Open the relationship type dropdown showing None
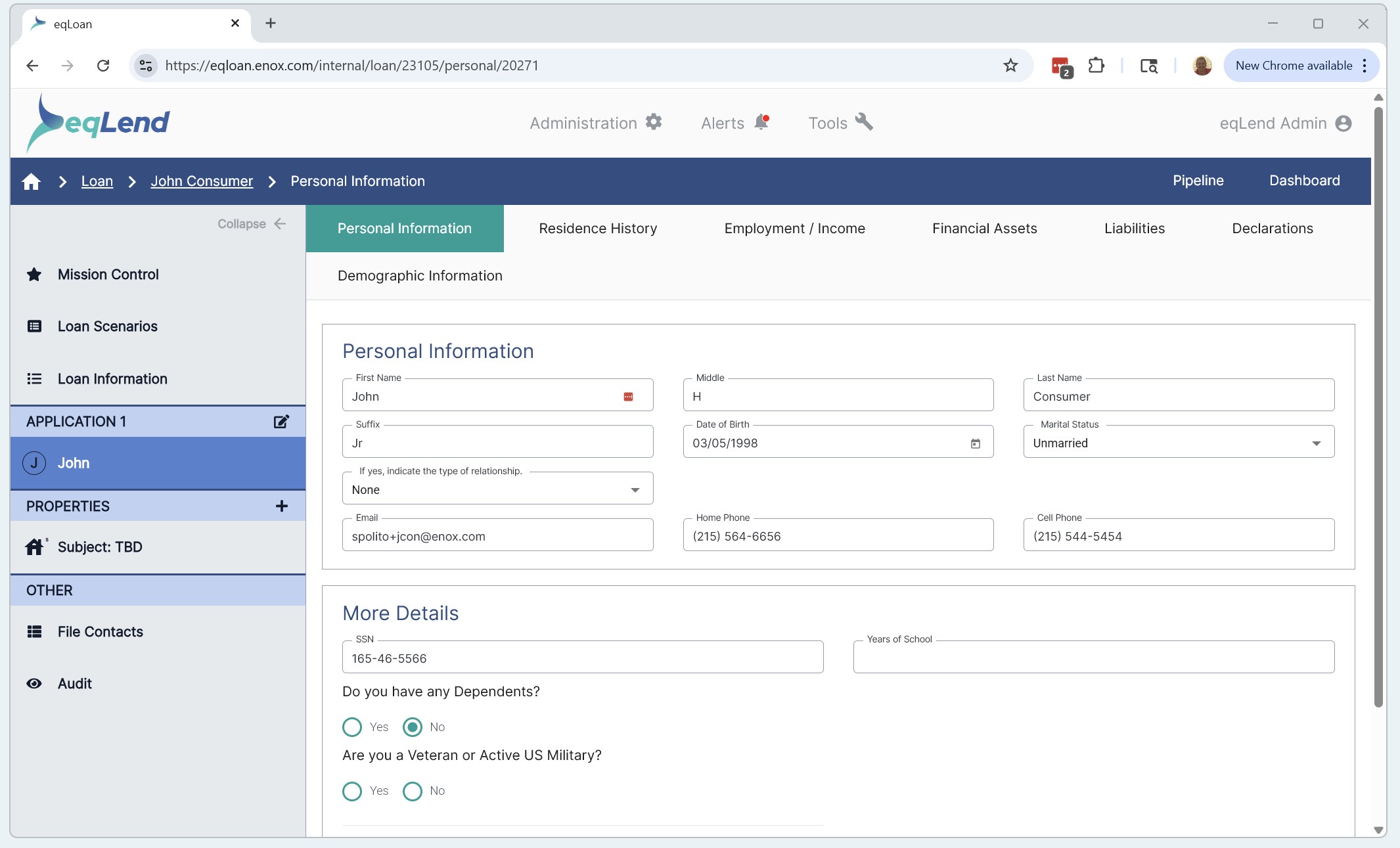This screenshot has width=1400, height=848. point(497,489)
